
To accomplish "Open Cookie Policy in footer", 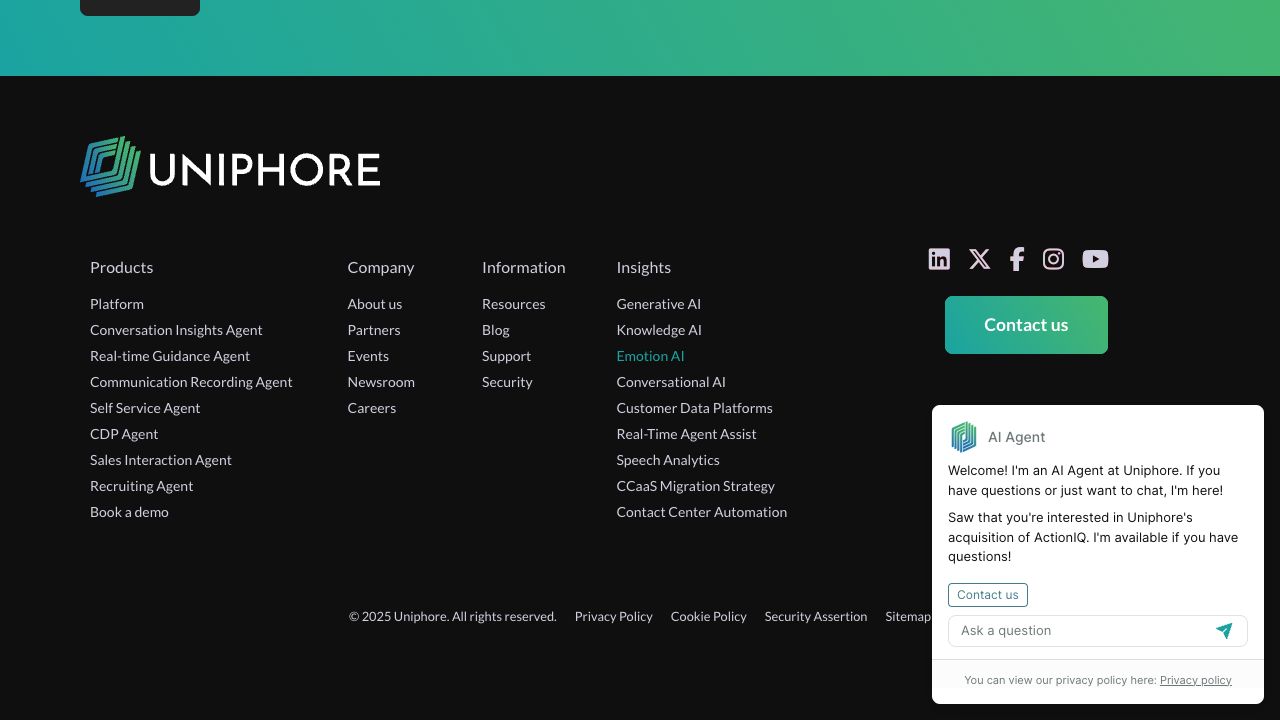I will pyautogui.click(x=708, y=617).
